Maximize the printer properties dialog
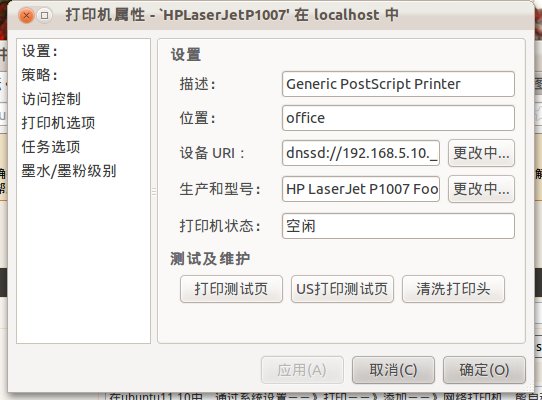 click(45, 16)
